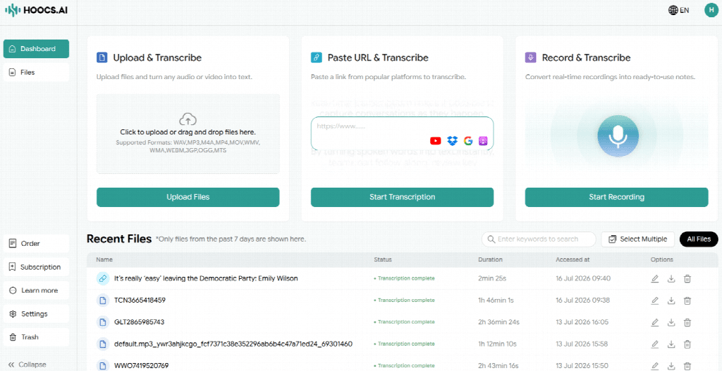Select the YouTube source icon
Viewport: 722px width, 371px height.
(x=435, y=141)
